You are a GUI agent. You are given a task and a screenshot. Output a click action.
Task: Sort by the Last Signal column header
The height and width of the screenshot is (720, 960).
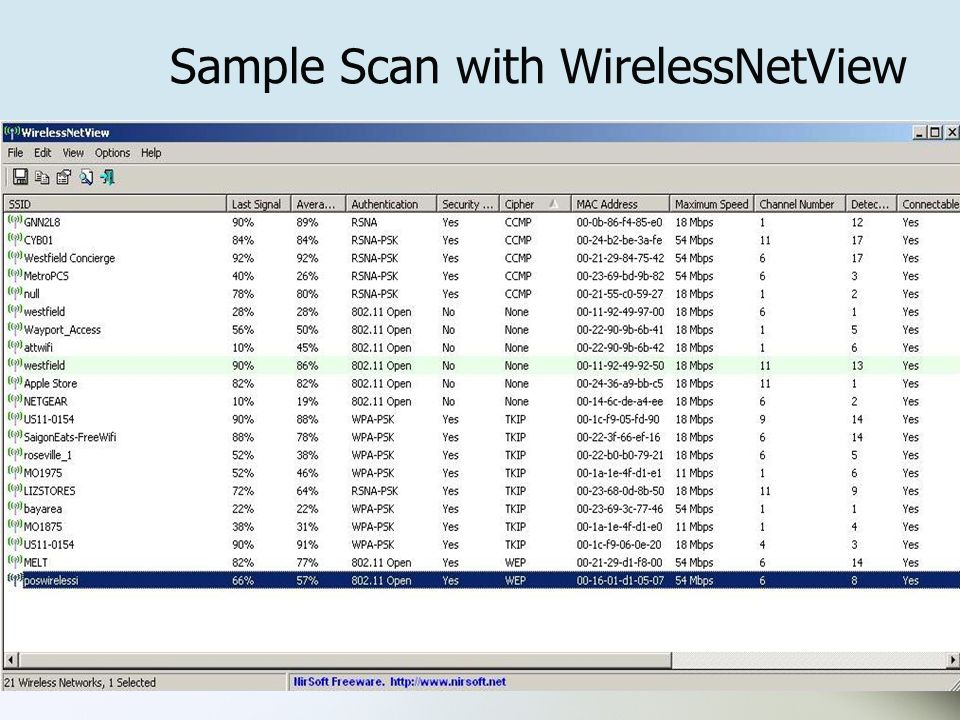tap(258, 204)
